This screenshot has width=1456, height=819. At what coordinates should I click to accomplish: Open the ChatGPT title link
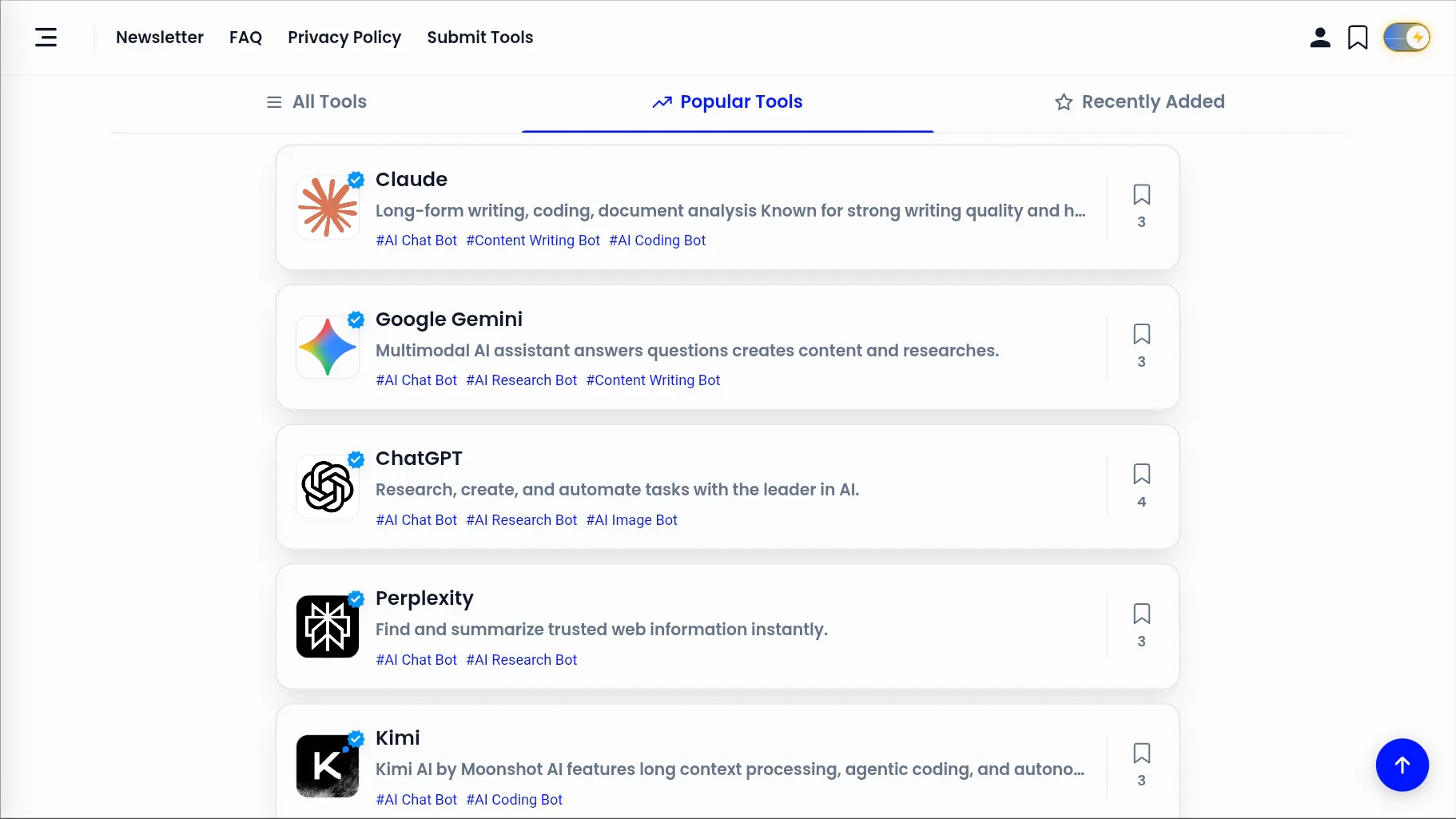point(419,458)
